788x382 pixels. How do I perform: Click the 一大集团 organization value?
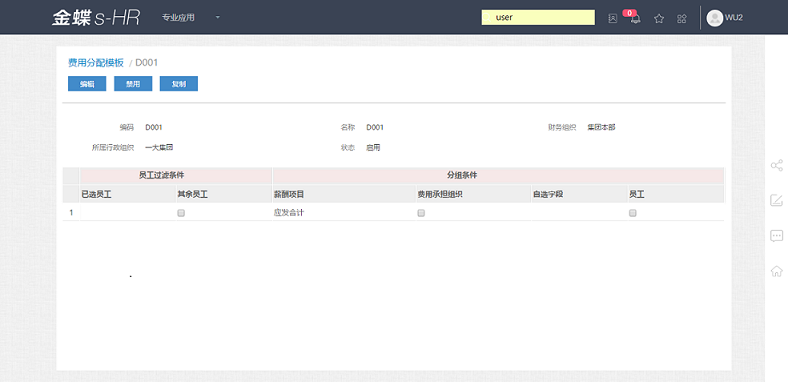[159, 148]
